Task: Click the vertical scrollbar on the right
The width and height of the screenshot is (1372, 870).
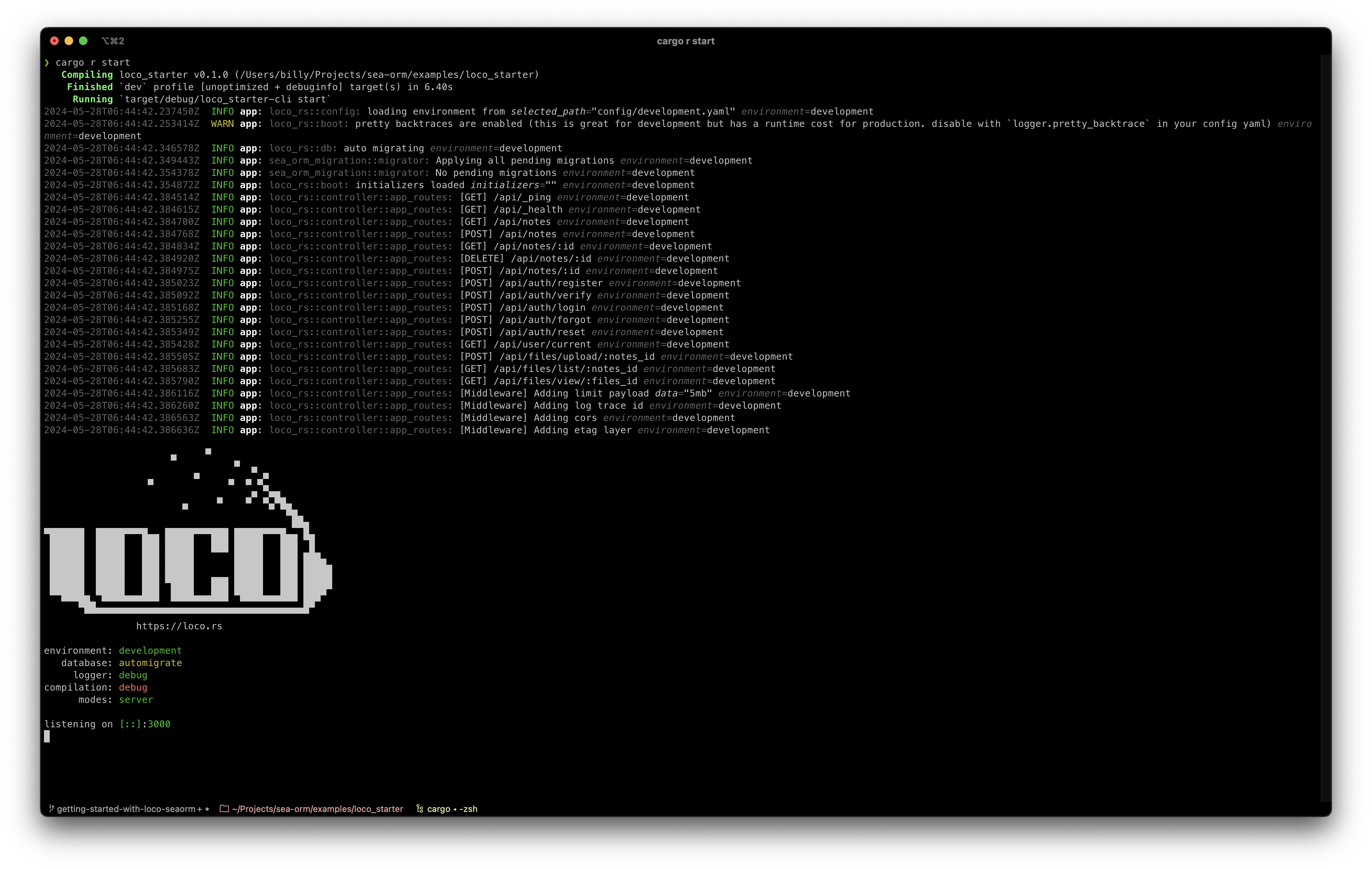Action: 1325,427
